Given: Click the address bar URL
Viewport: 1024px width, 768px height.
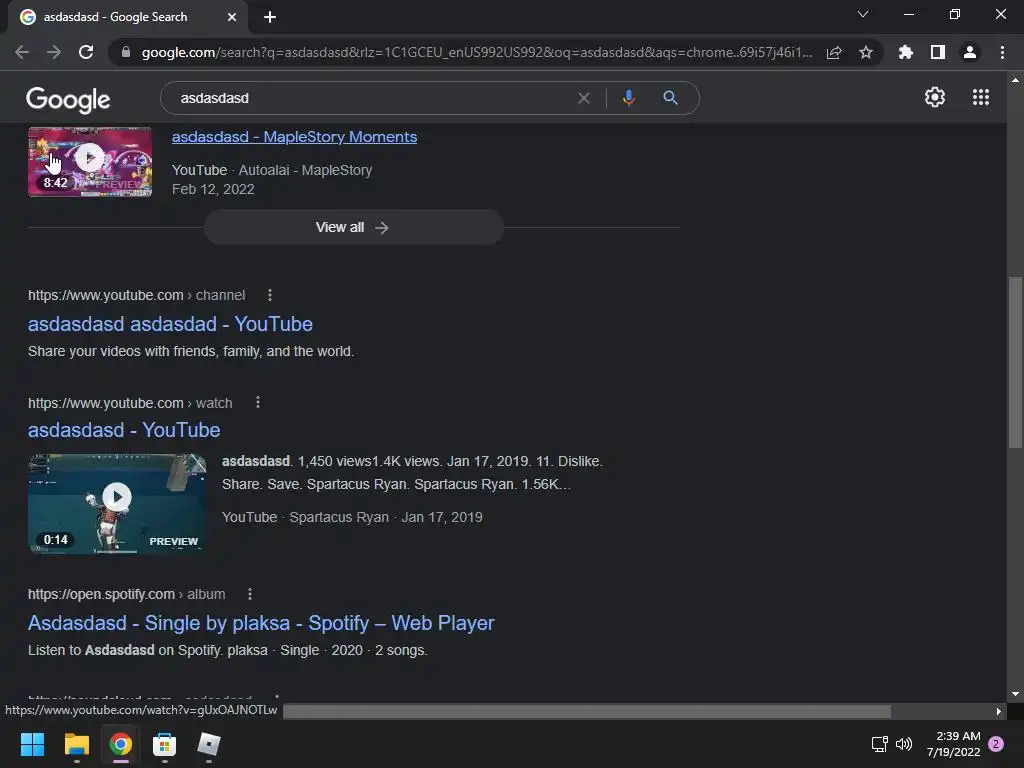Looking at the screenshot, I should coord(477,52).
